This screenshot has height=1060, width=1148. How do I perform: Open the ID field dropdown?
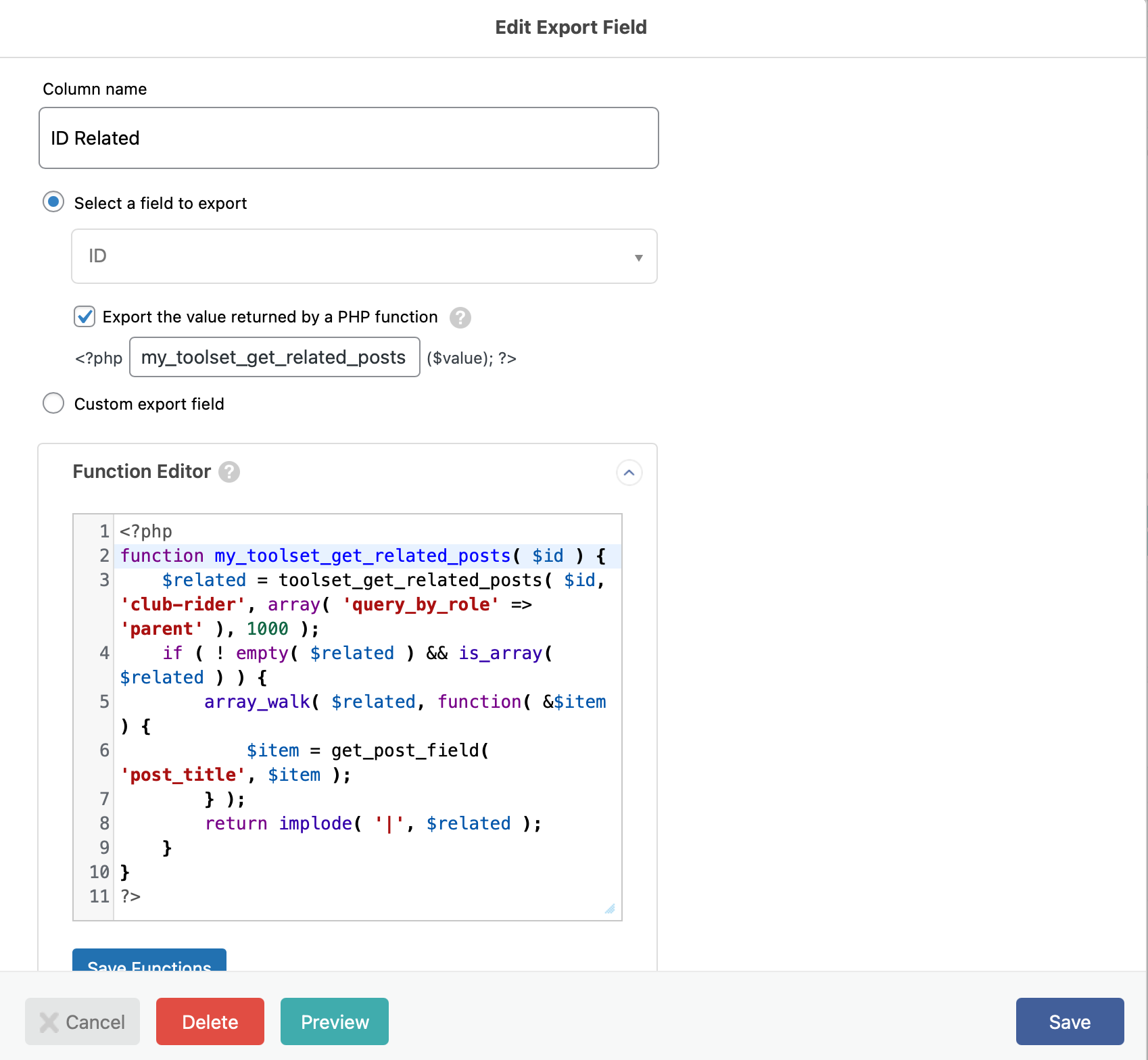[x=364, y=256]
